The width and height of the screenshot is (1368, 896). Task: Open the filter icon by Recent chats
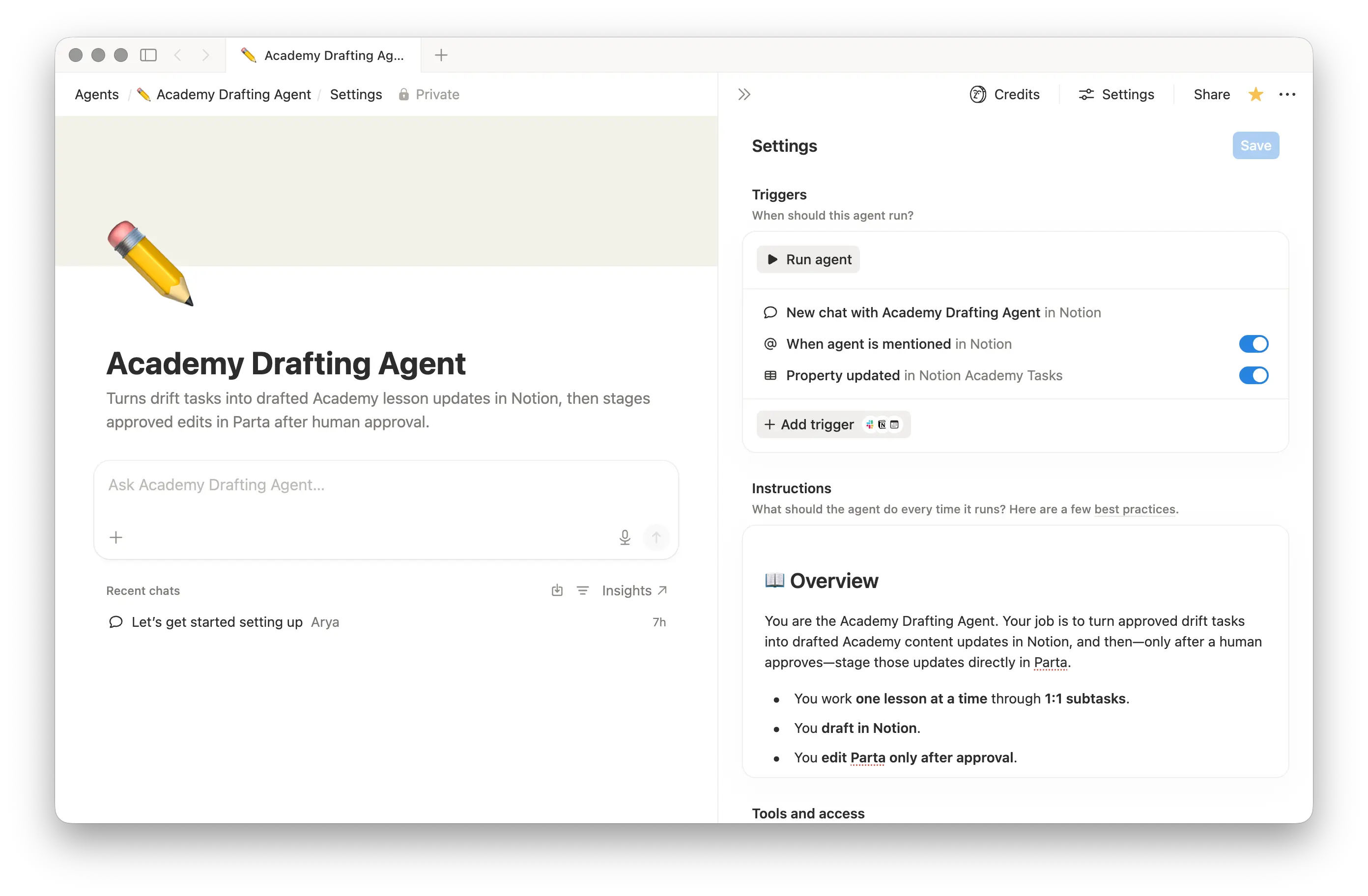coord(582,590)
